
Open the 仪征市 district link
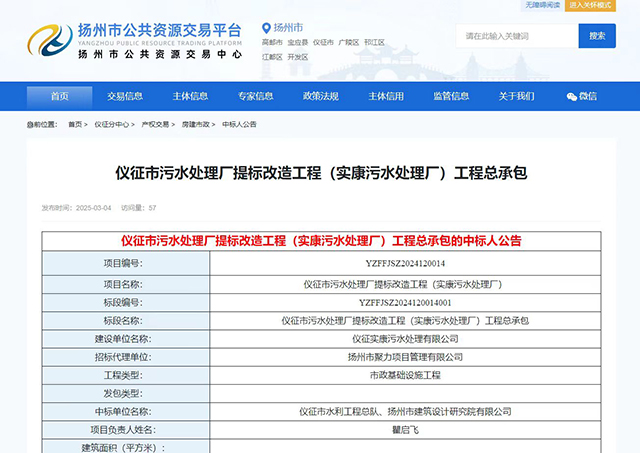coord(323,42)
